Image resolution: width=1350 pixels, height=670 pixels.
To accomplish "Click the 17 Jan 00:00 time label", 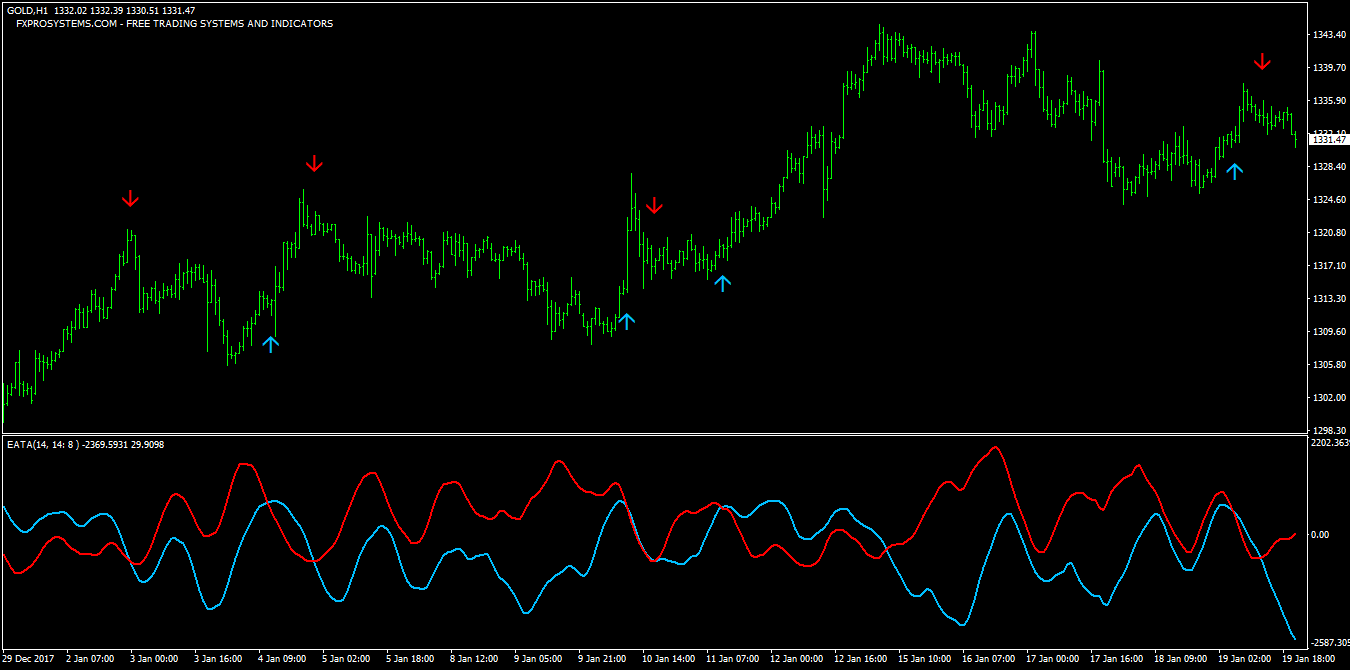I will [x=1052, y=659].
